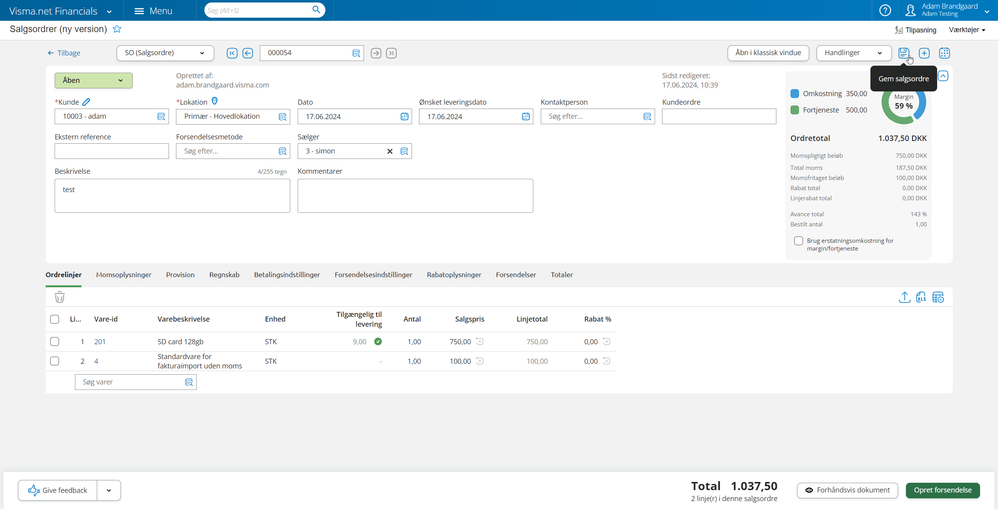
Task: Click the Tilbage link
Action: [64, 53]
